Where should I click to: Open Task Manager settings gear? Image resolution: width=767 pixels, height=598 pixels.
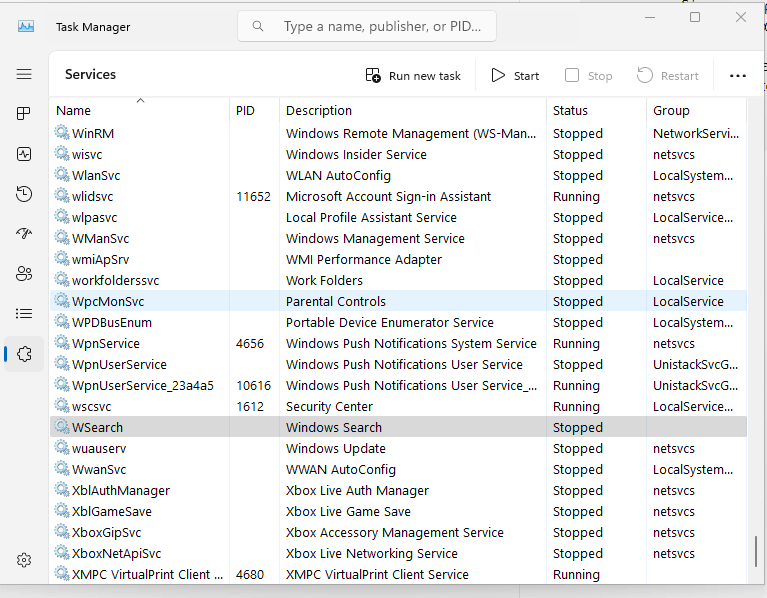[24, 560]
